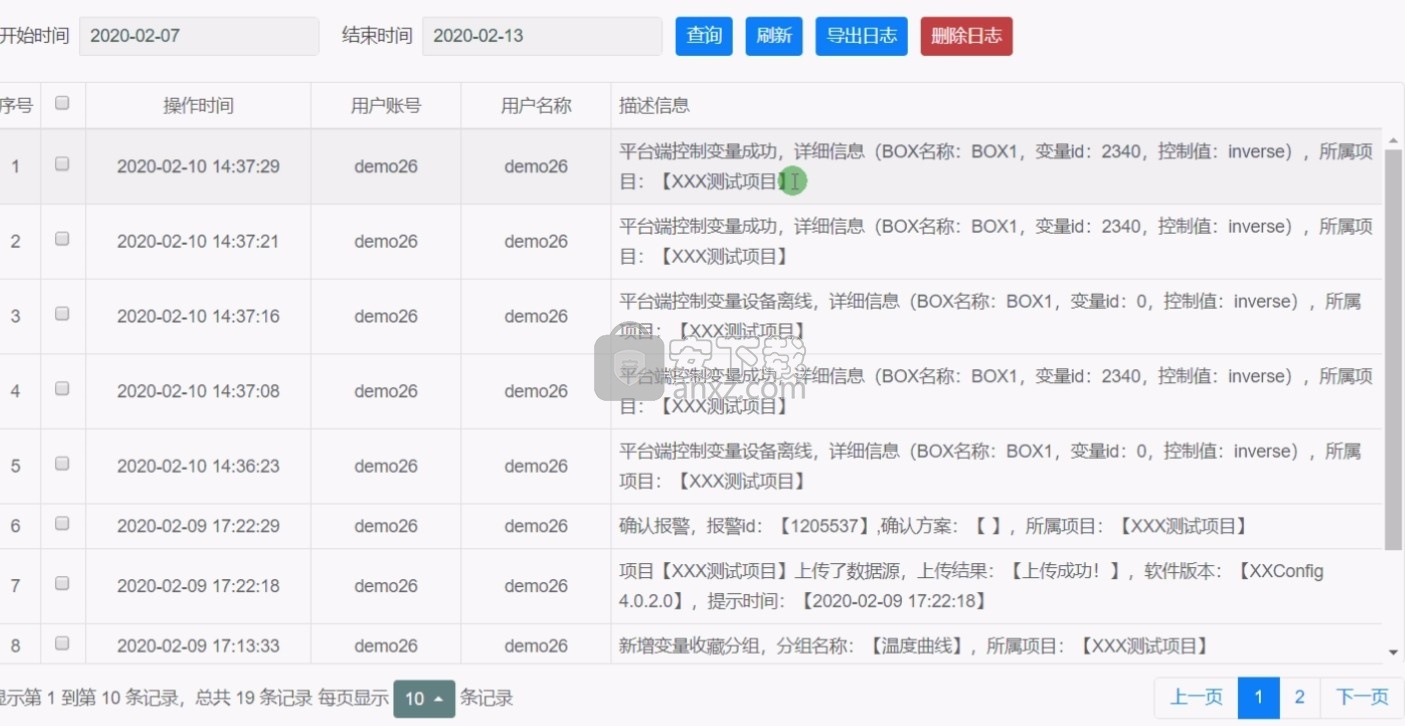Click the 设备离线 description in row 5
Image resolution: width=1405 pixels, height=726 pixels.
click(x=990, y=466)
